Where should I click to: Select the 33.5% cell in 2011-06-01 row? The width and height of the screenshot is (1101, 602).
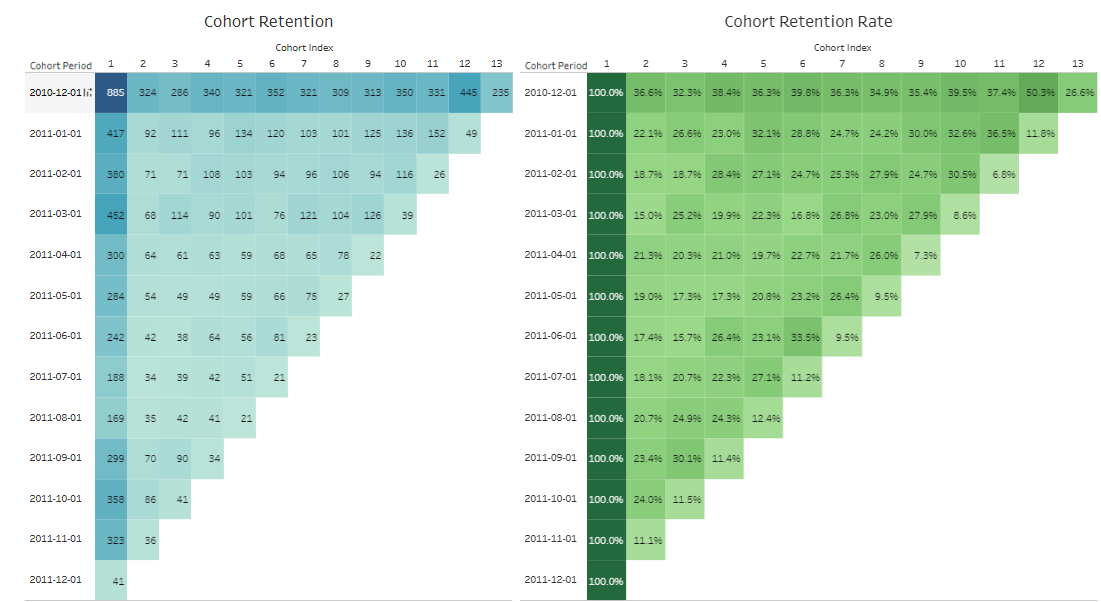click(803, 337)
